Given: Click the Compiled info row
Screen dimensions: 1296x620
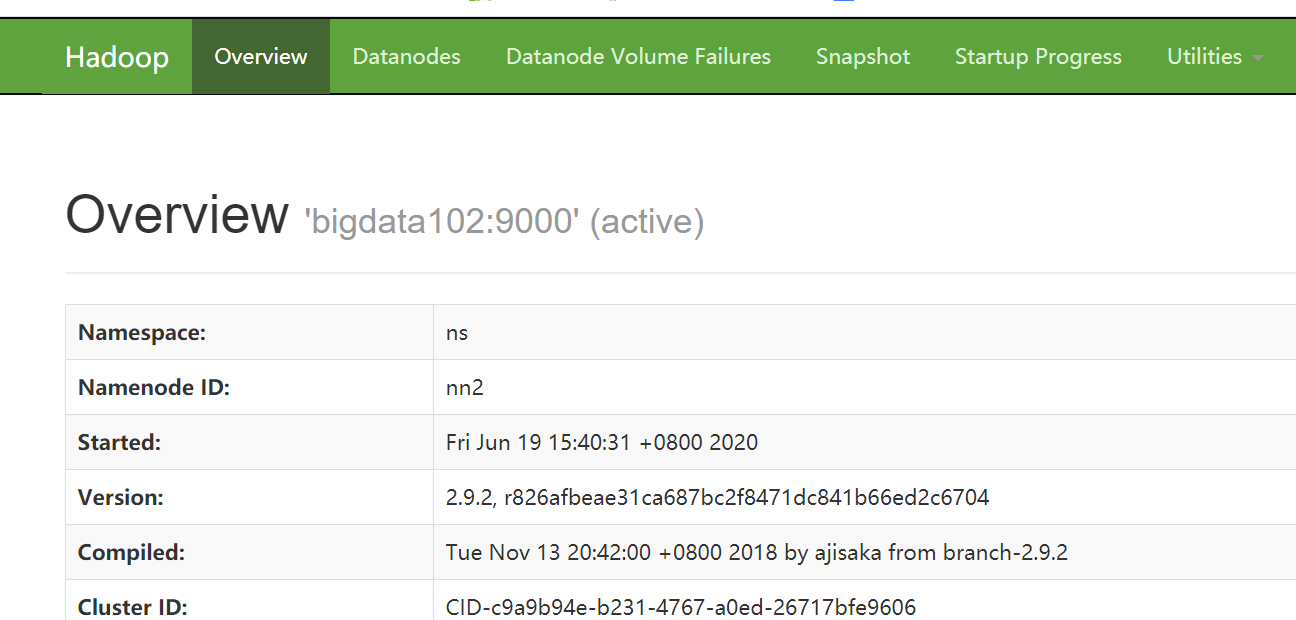Looking at the screenshot, I should pos(756,552).
